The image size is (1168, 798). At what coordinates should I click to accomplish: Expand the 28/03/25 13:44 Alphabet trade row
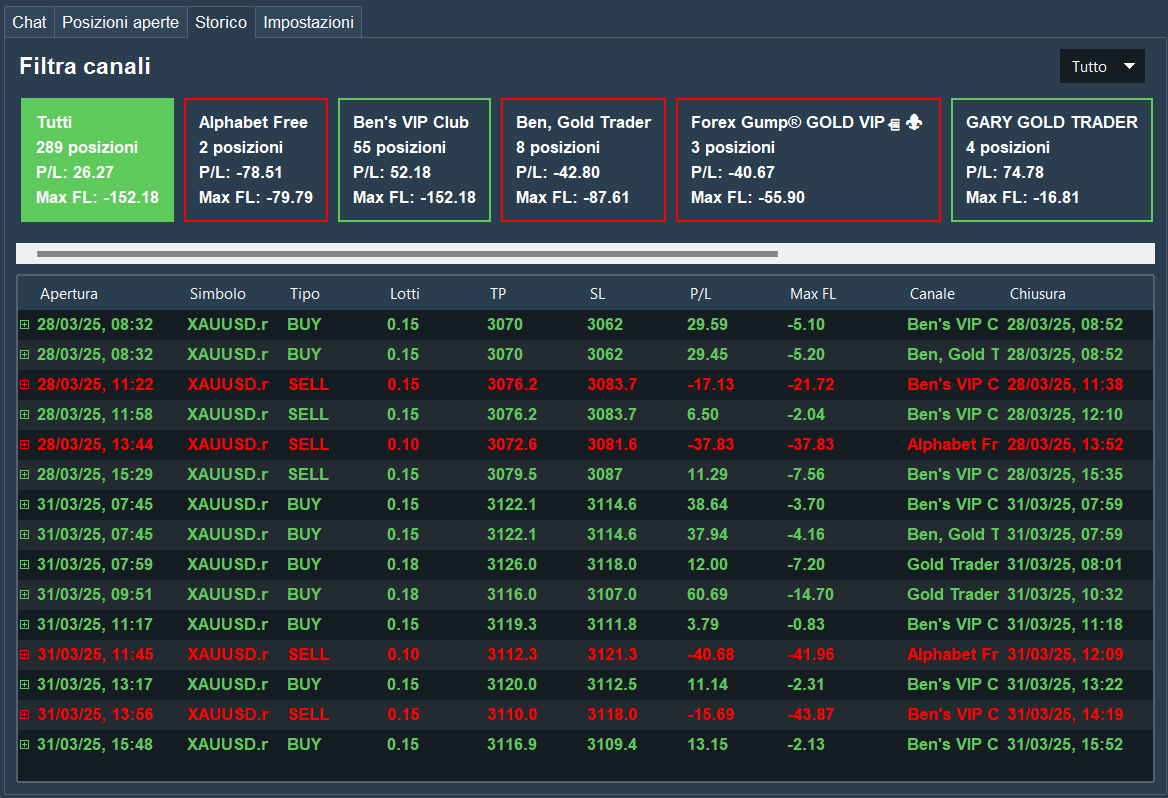25,445
